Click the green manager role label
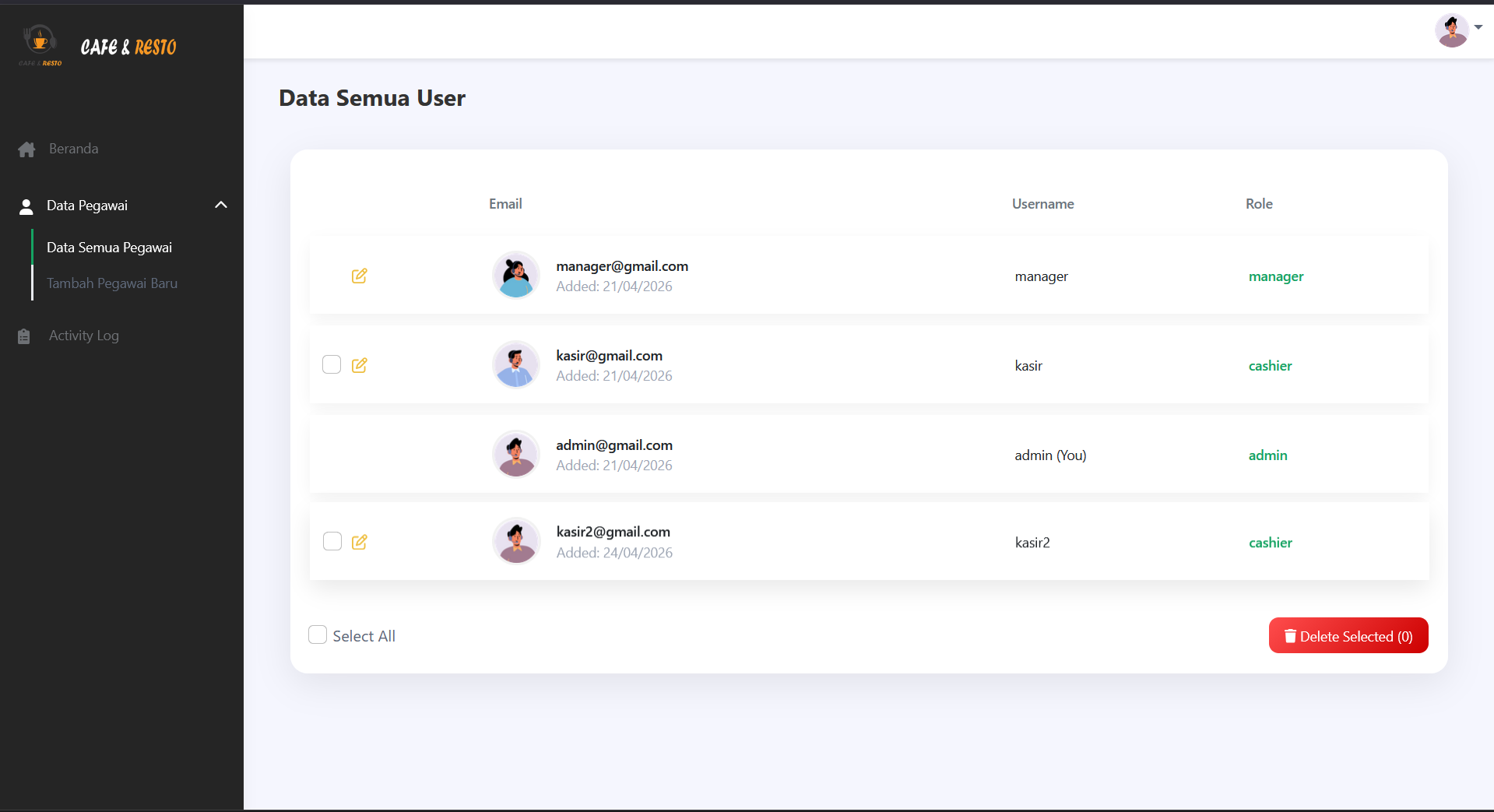Viewport: 1494px width, 812px height. coord(1276,276)
